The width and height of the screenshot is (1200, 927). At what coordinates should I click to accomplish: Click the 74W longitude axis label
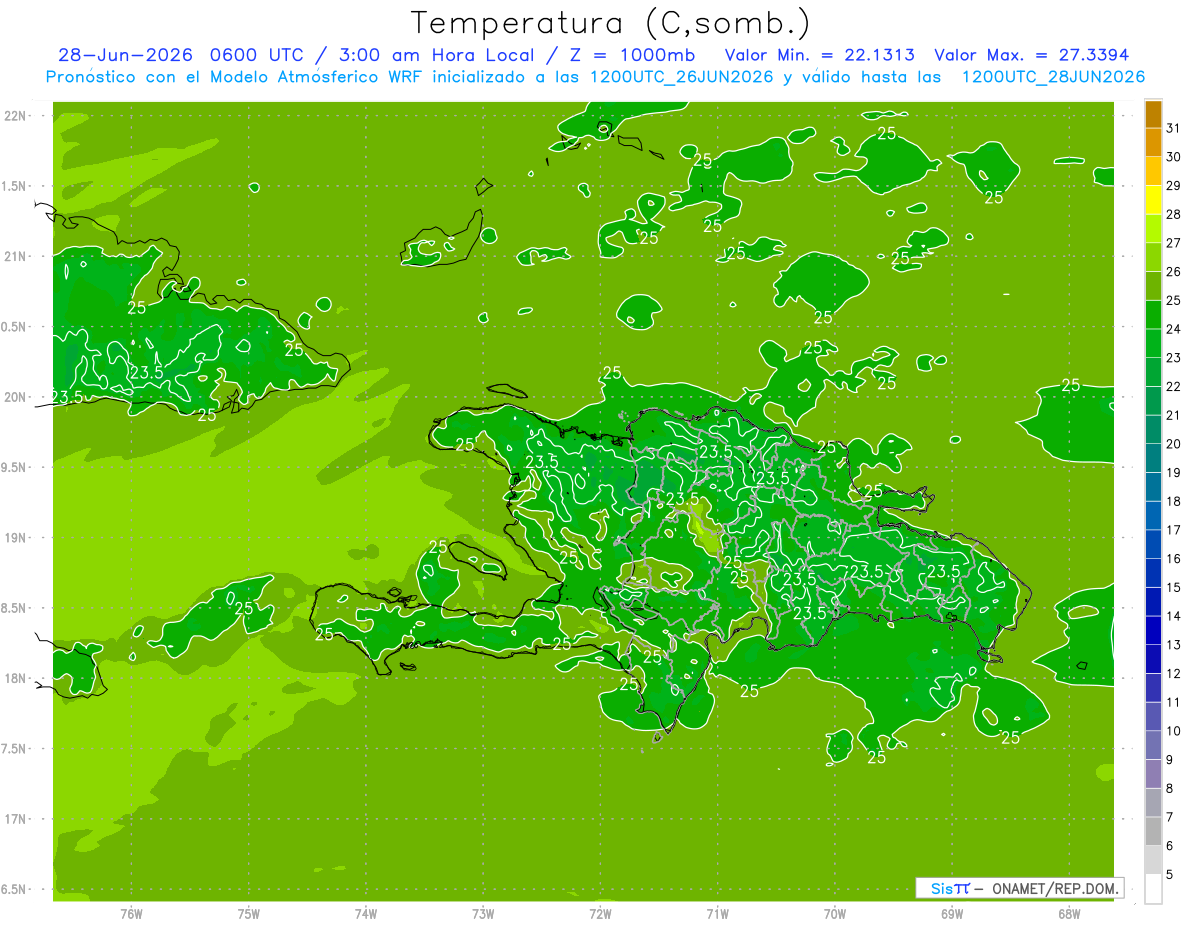point(366,914)
